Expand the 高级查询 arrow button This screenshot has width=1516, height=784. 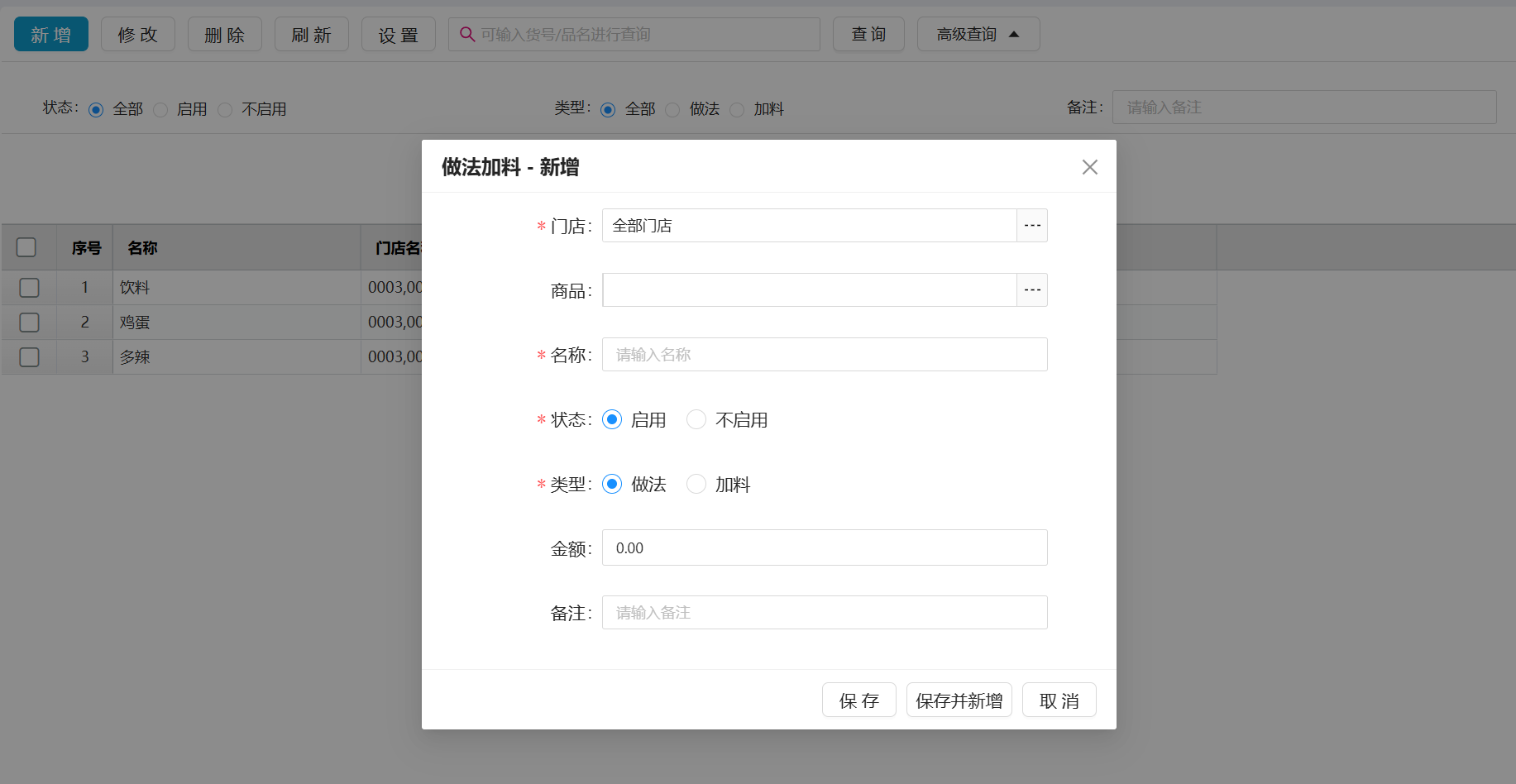click(x=978, y=34)
